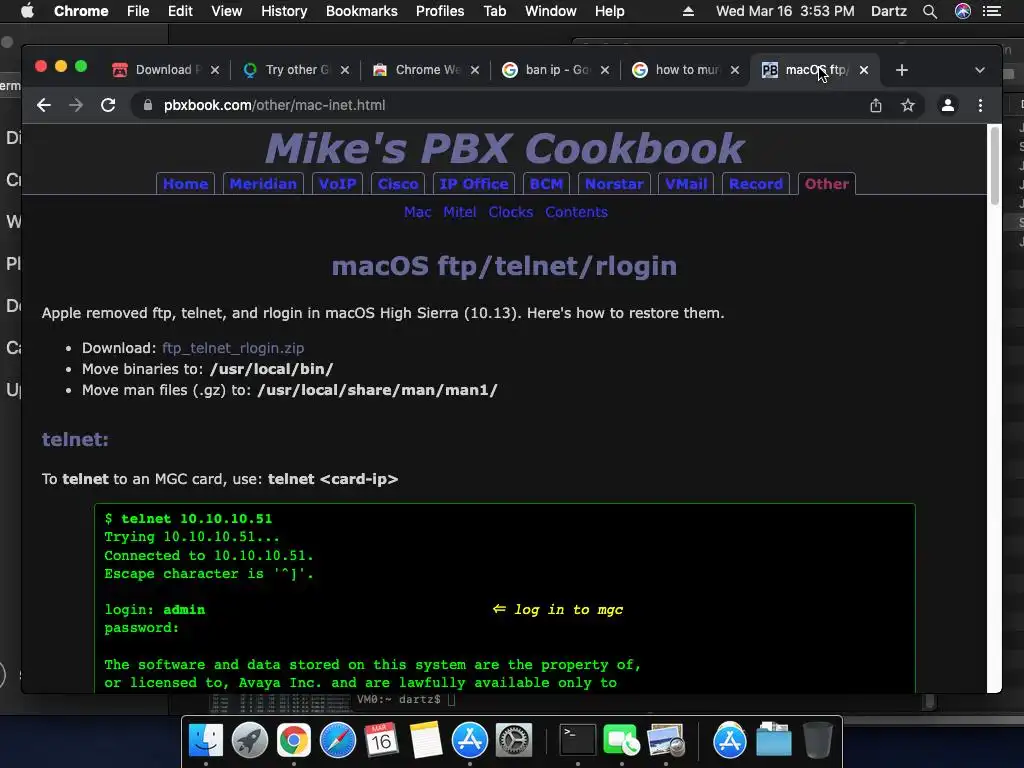Open the Bookmarks menu

coord(362,11)
